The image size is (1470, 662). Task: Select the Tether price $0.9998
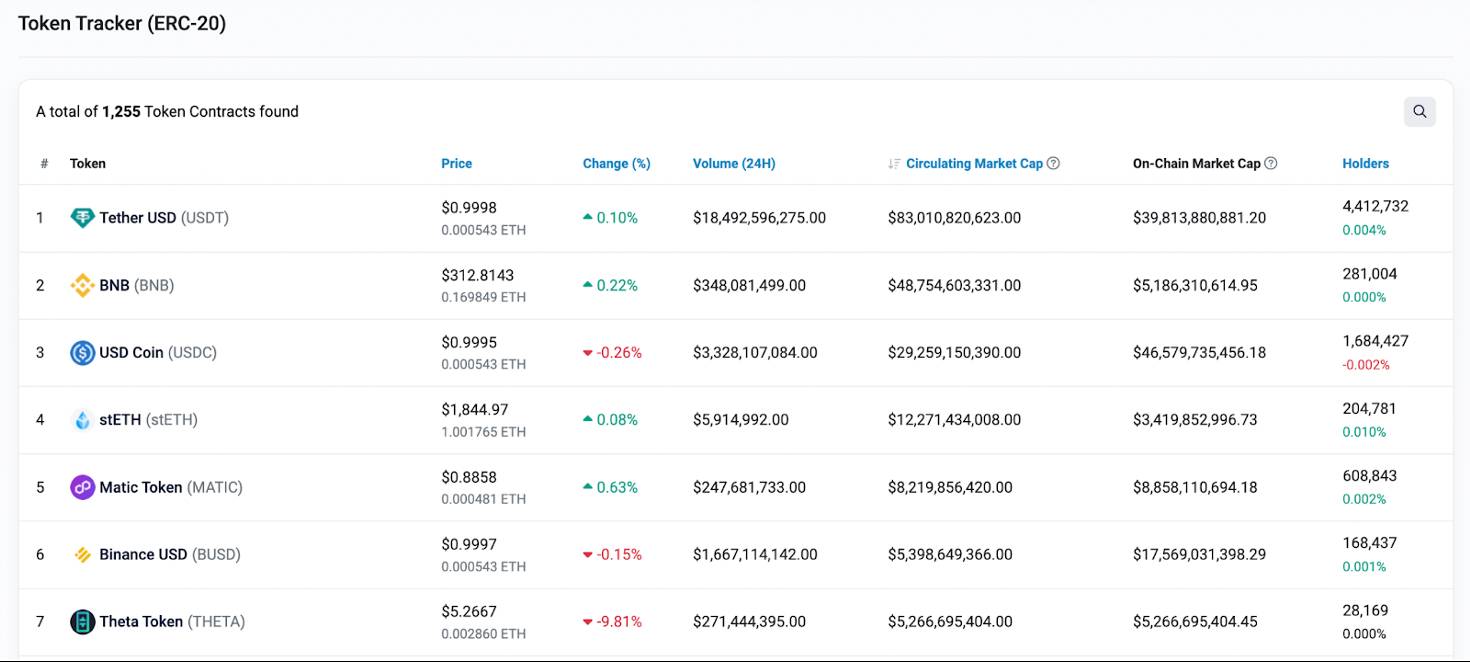pos(469,208)
